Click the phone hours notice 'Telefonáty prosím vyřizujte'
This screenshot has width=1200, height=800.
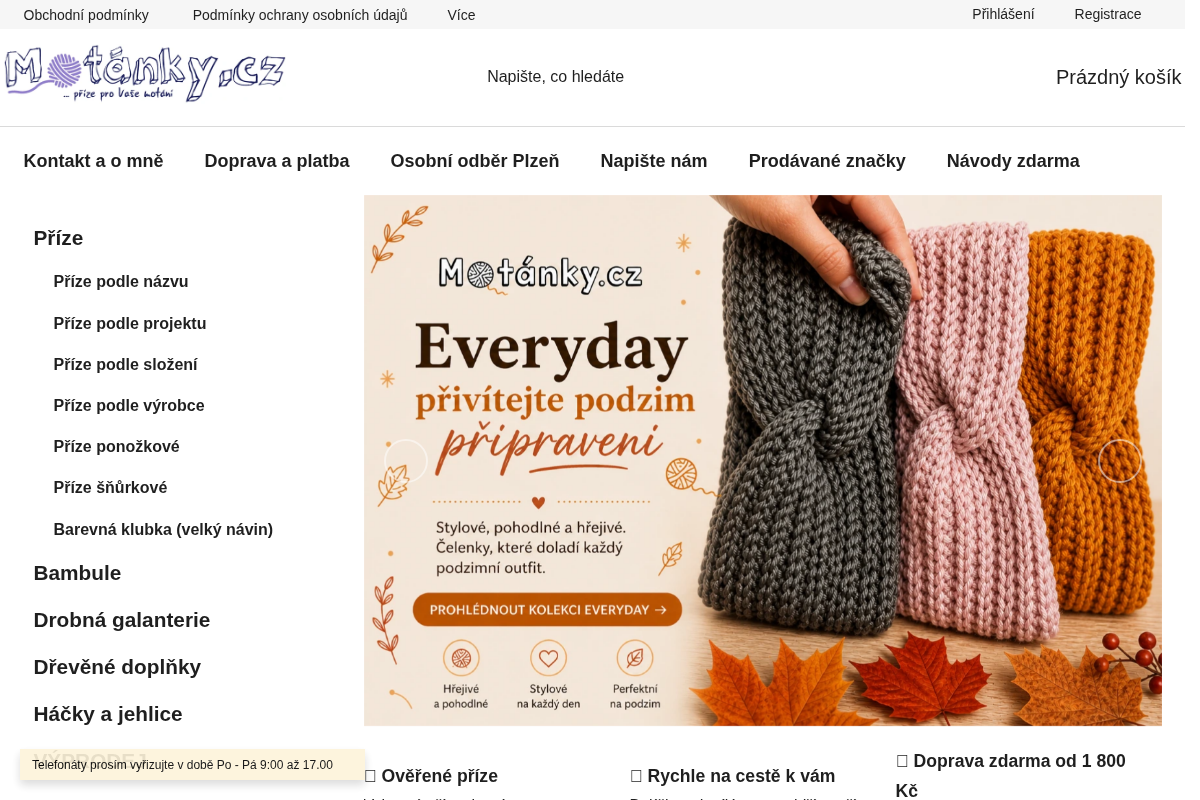[192, 765]
